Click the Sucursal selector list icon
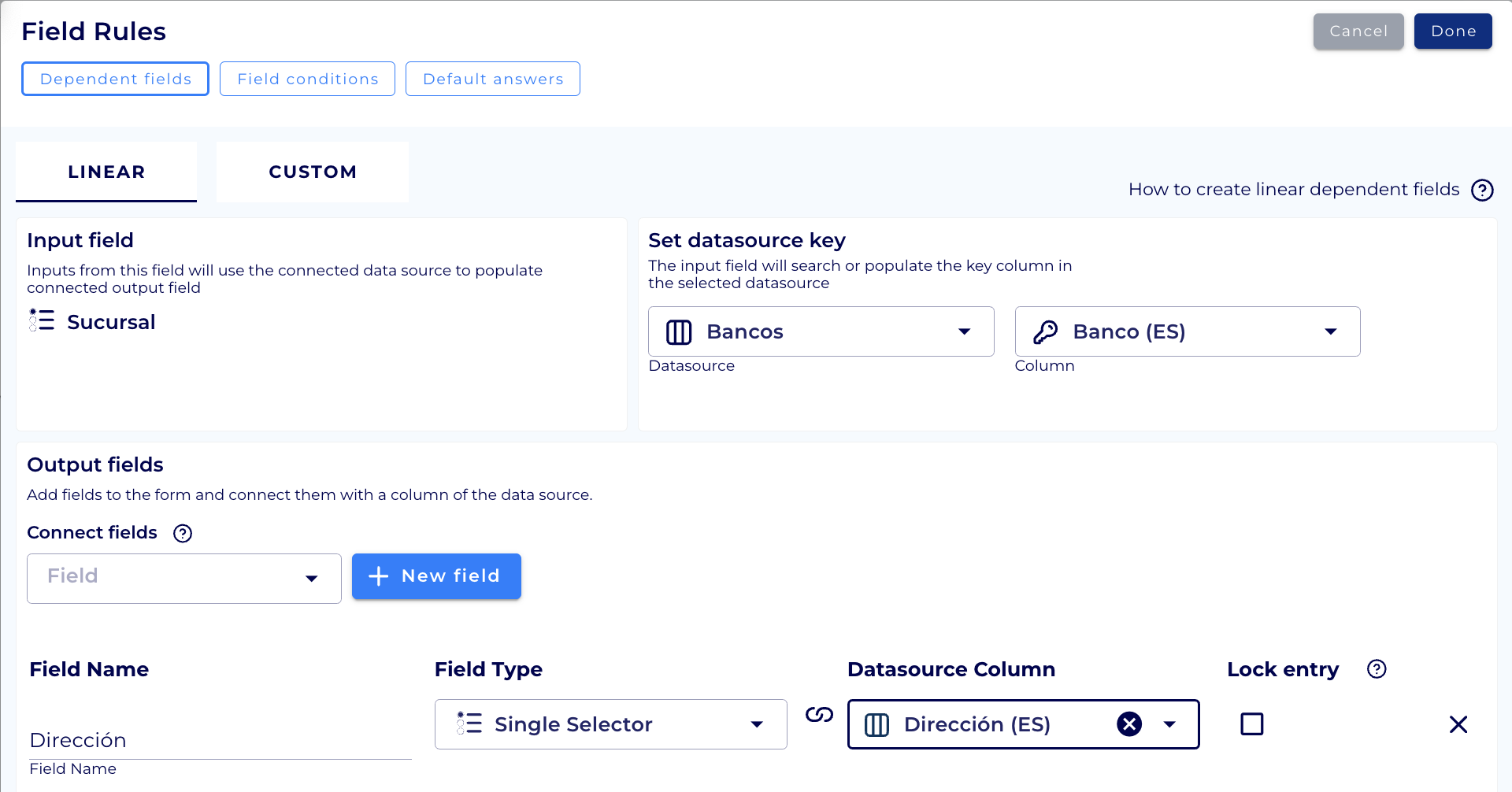 (42, 320)
